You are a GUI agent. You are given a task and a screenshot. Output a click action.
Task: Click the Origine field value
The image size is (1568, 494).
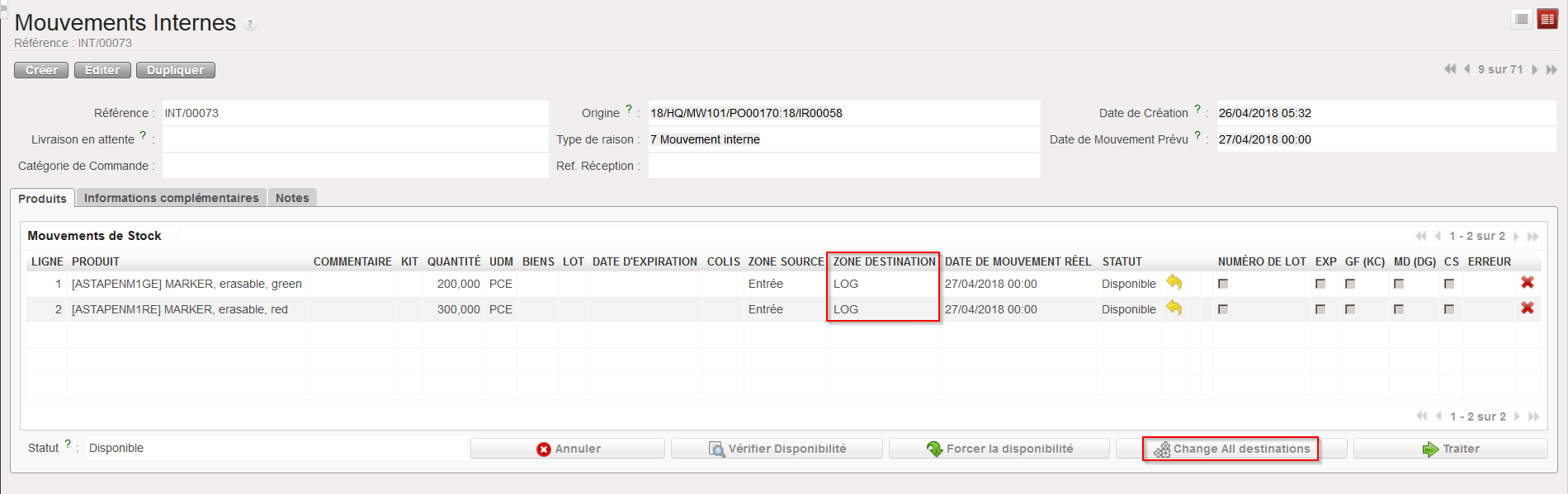(x=844, y=113)
